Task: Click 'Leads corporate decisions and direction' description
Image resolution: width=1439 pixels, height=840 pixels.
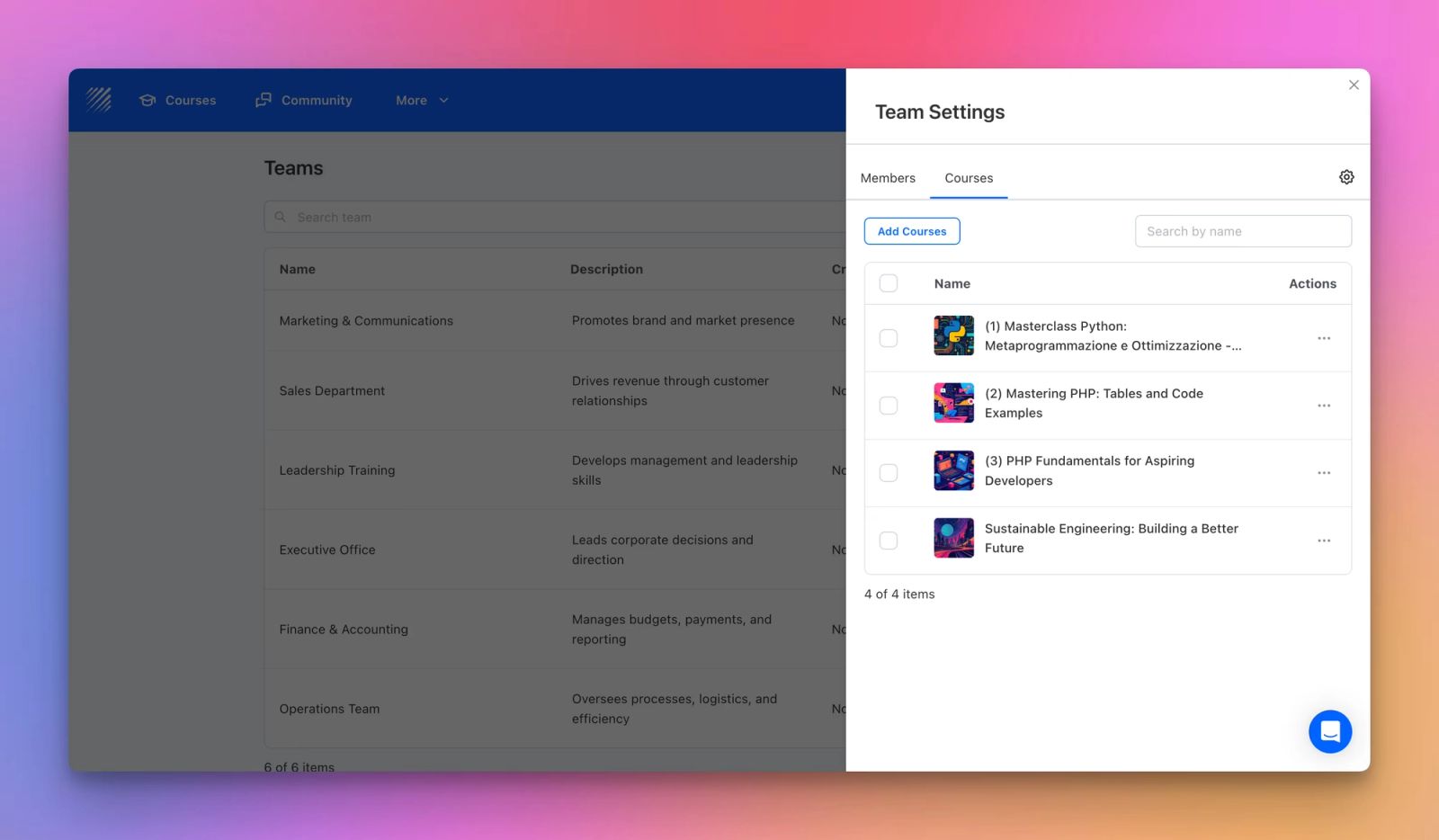Action: [663, 550]
